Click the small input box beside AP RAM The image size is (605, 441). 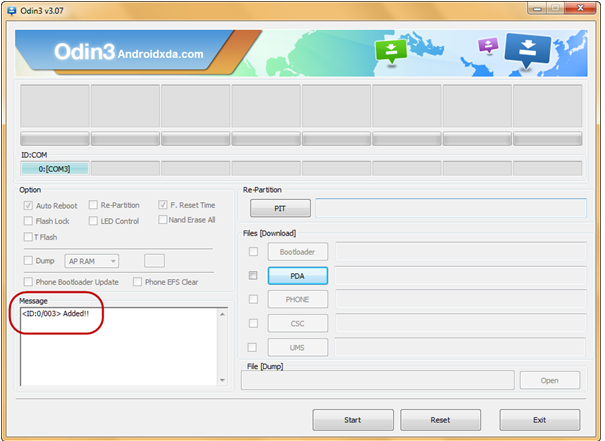[x=154, y=261]
